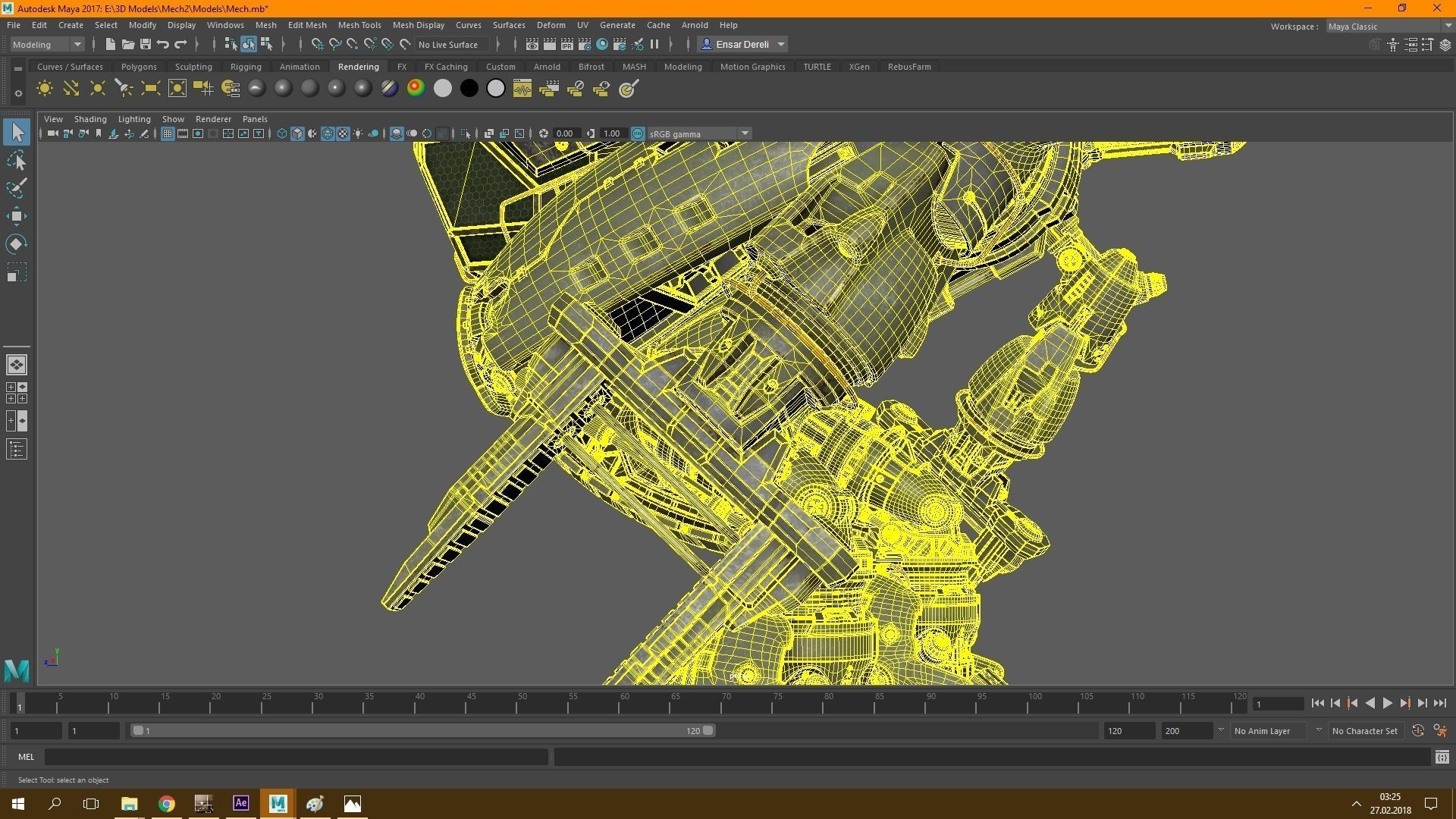Screen dimensions: 1456x819
Task: Open the Workspace Maya Classic dropdown
Action: coord(1389,27)
